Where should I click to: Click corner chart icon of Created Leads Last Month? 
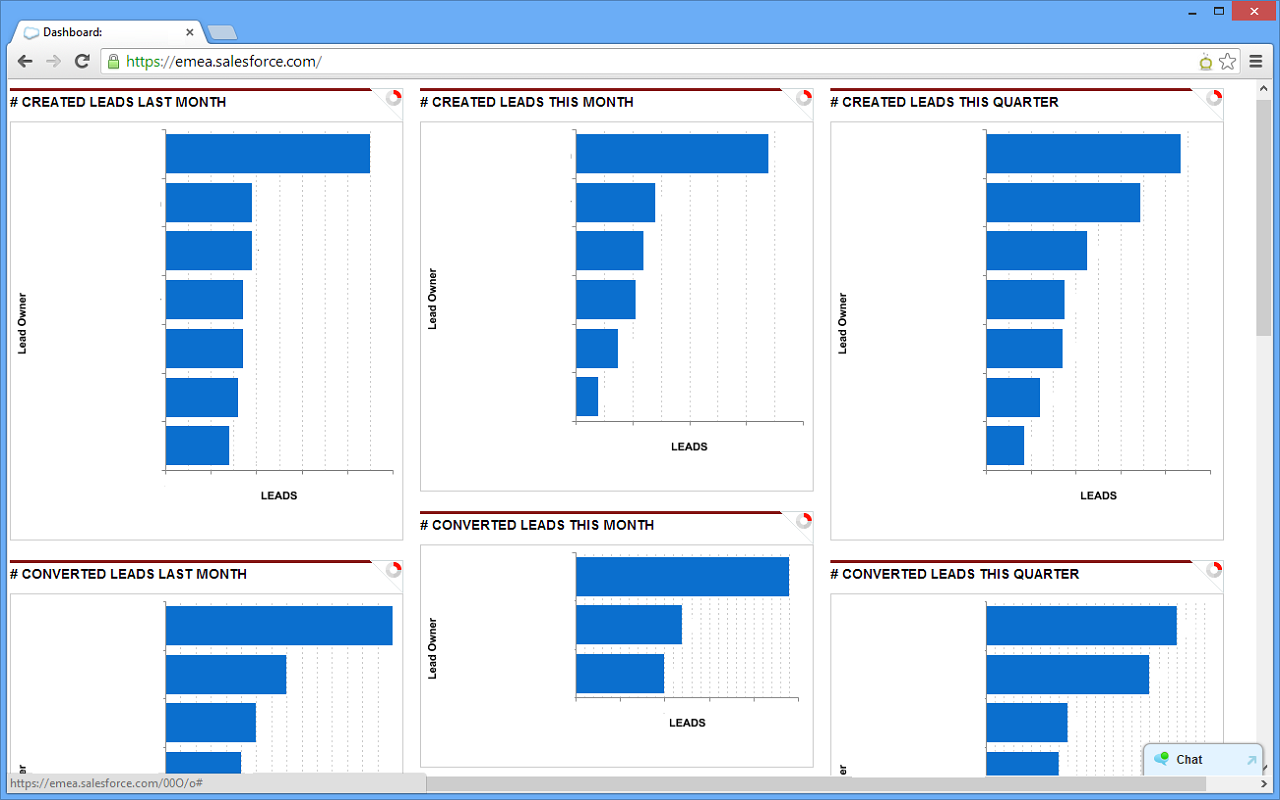pos(394,97)
